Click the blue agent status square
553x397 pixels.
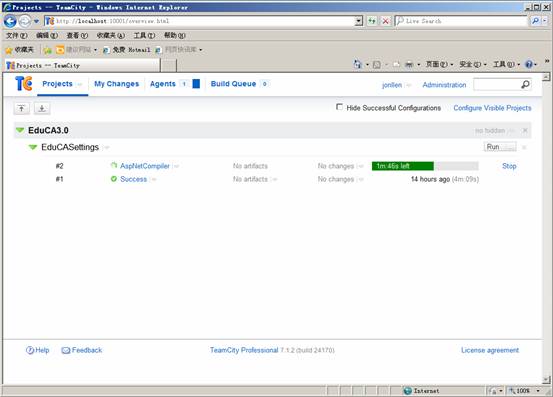coord(196,84)
